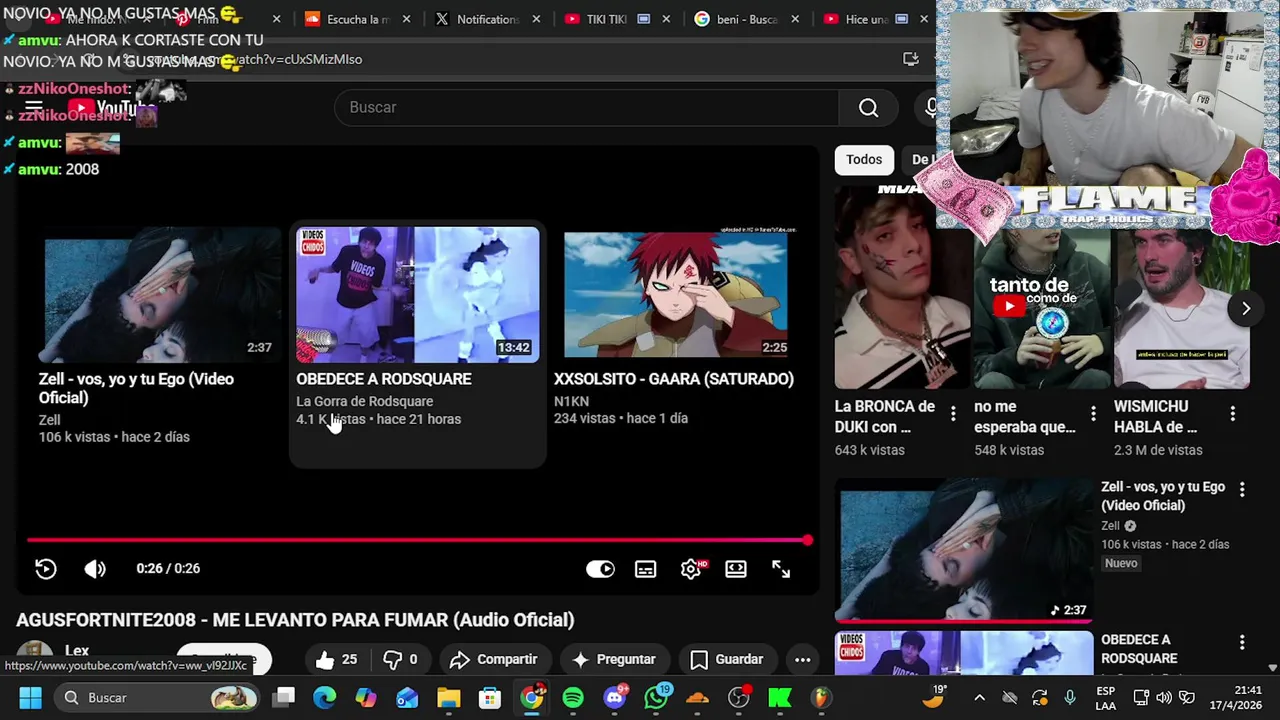
Task: Select the Todos filter chip
Action: (864, 159)
